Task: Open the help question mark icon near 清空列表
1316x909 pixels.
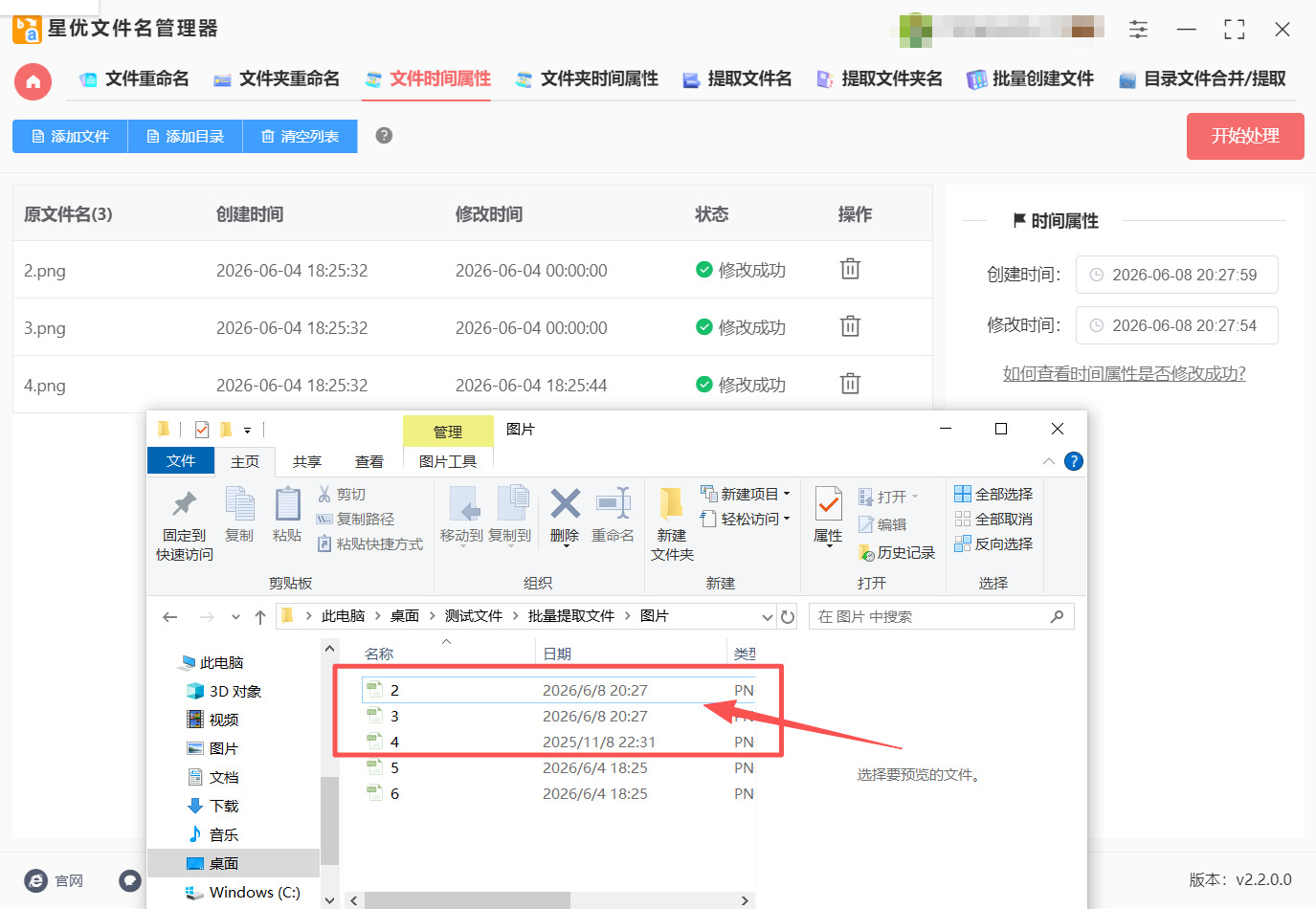Action: coord(384,135)
